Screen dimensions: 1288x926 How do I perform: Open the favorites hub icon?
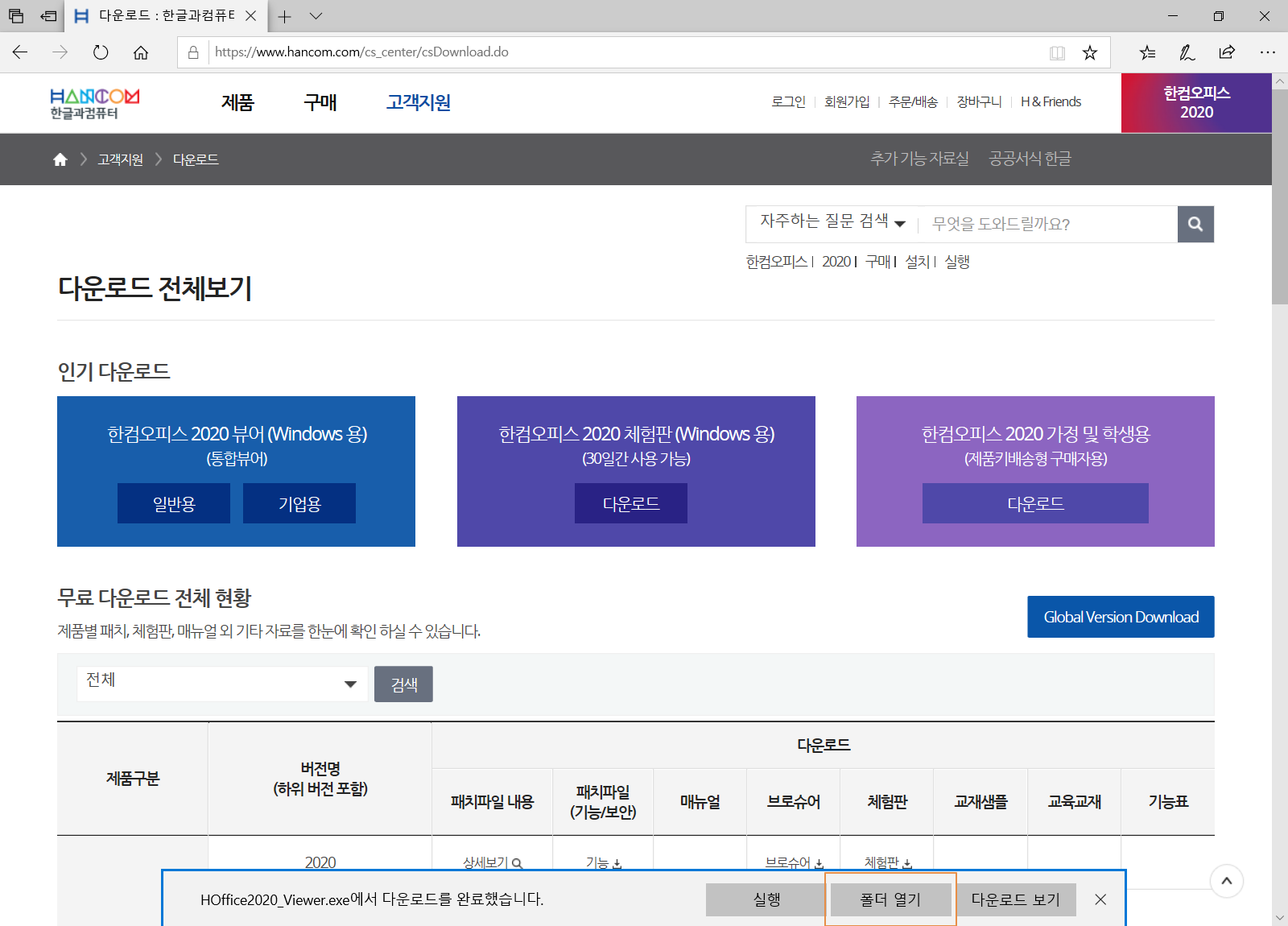[1147, 52]
